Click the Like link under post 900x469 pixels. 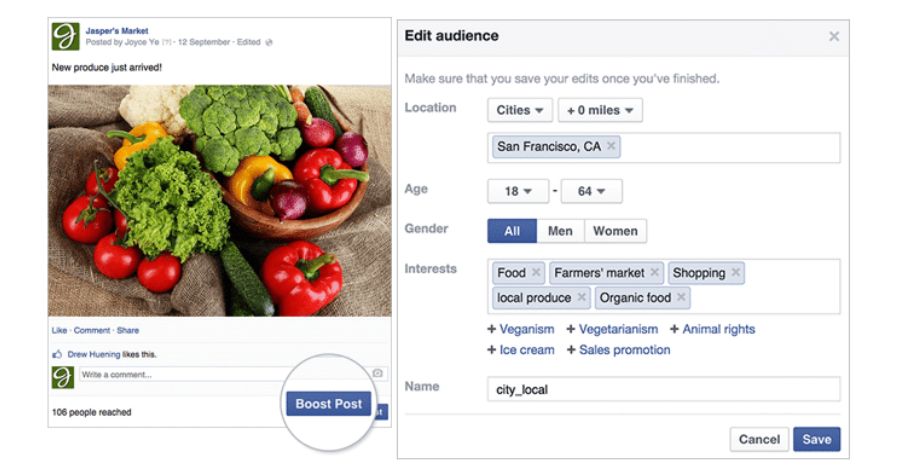click(x=59, y=330)
